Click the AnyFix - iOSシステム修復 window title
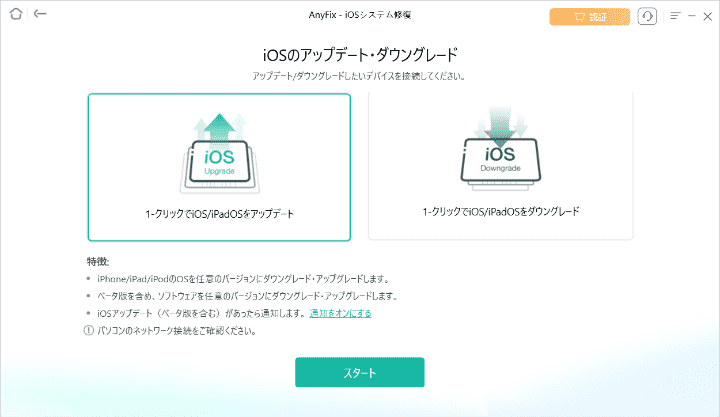720x417 pixels. tap(360, 15)
